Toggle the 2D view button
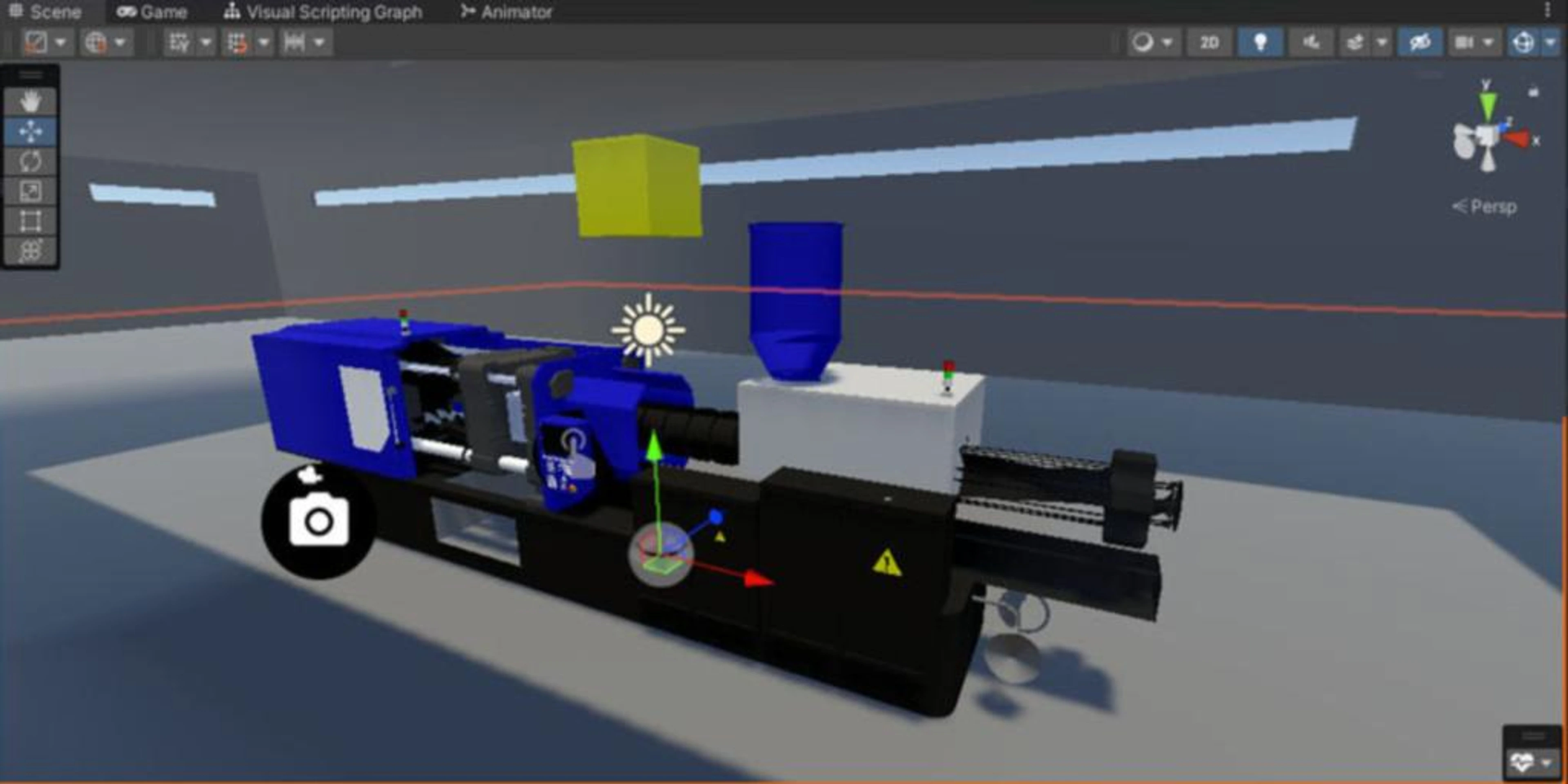The width and height of the screenshot is (1568, 784). tap(1209, 42)
